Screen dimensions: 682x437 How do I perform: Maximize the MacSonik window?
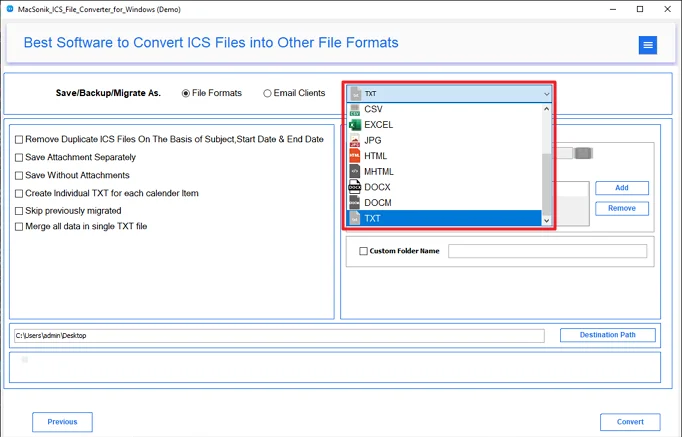coord(640,9)
